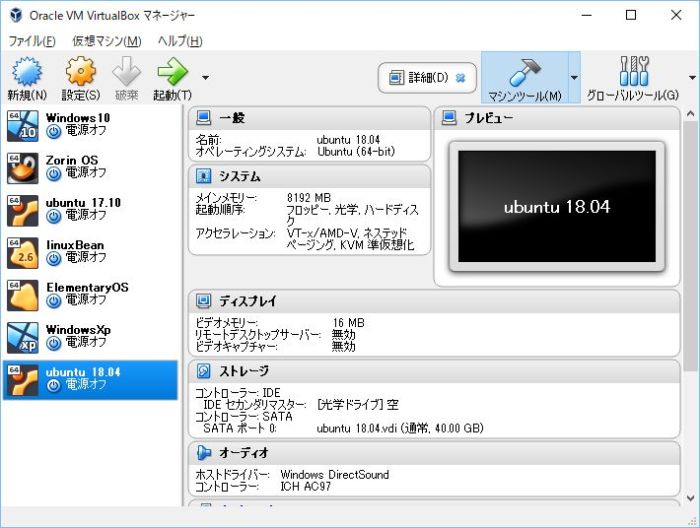Click the ubuntu 18.04 preview thumbnail
Viewport: 700px width, 528px height.
[557, 207]
